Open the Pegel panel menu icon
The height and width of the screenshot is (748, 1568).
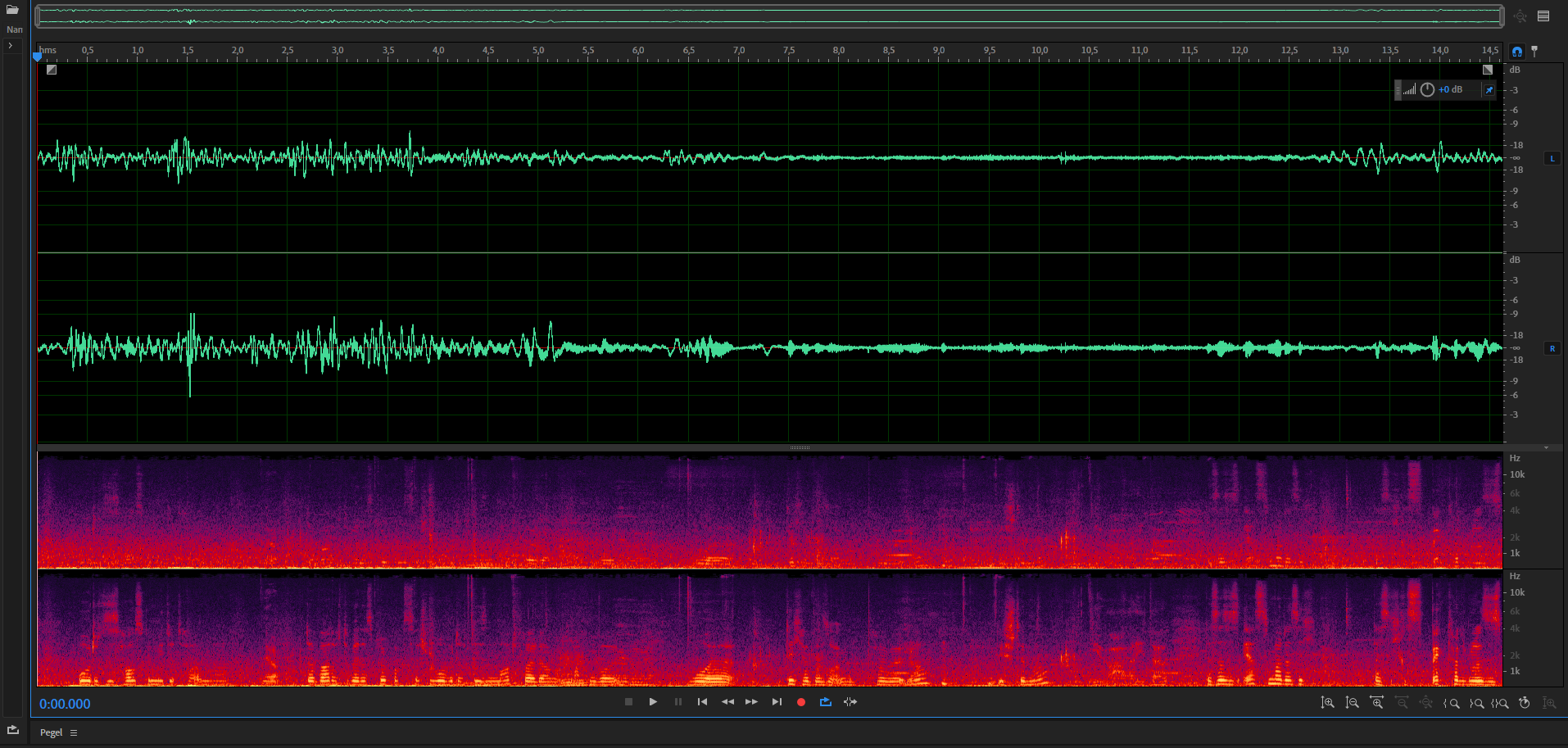tap(74, 732)
